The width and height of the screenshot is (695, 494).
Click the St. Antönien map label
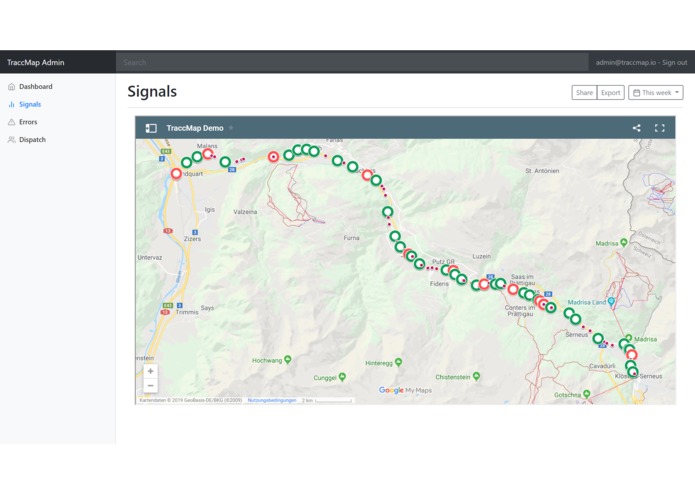pos(542,171)
